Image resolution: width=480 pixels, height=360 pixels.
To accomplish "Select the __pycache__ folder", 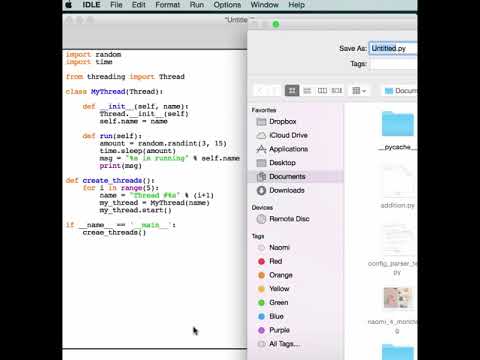I will click(398, 124).
